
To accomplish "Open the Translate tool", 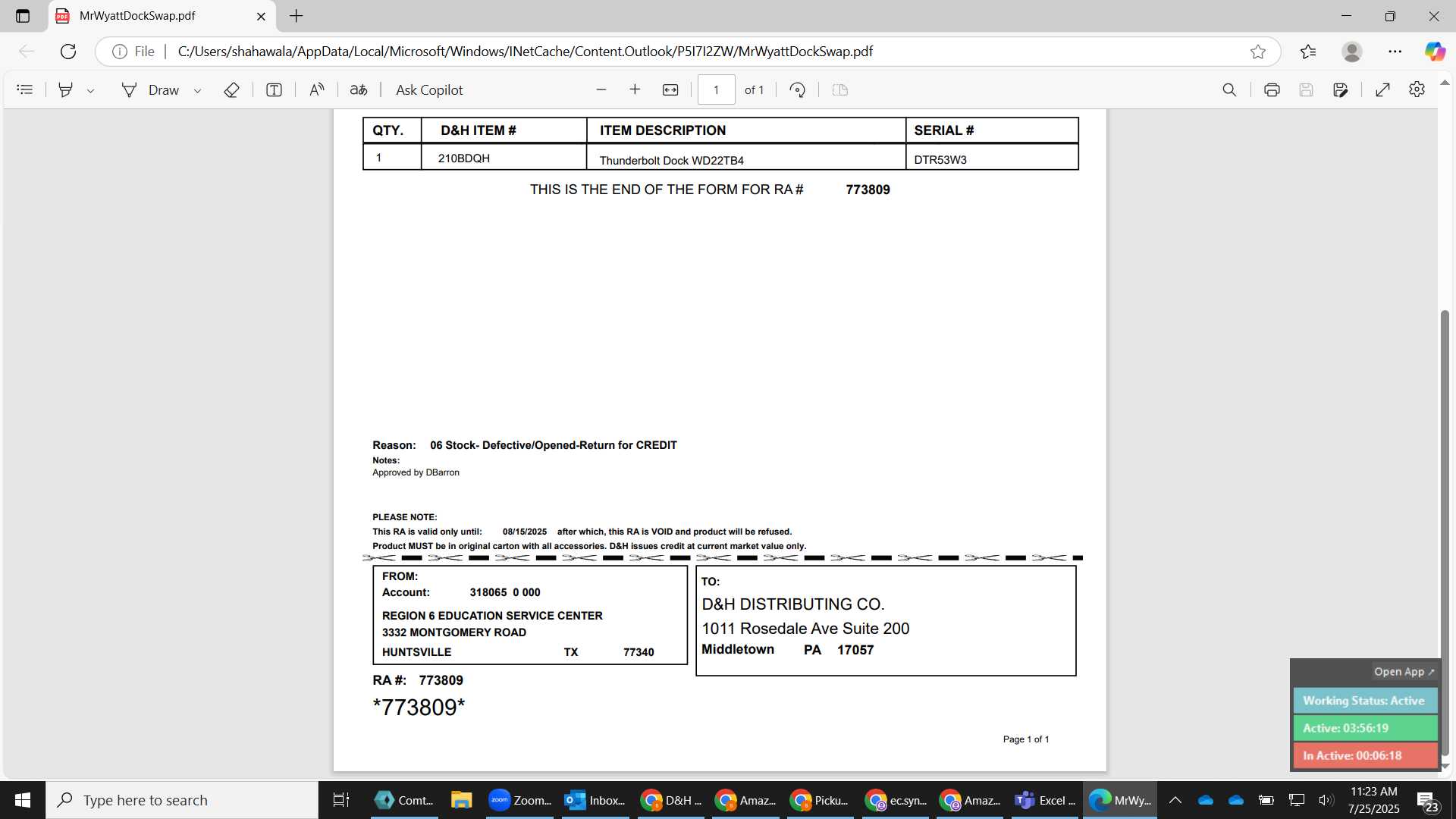I will 359,89.
